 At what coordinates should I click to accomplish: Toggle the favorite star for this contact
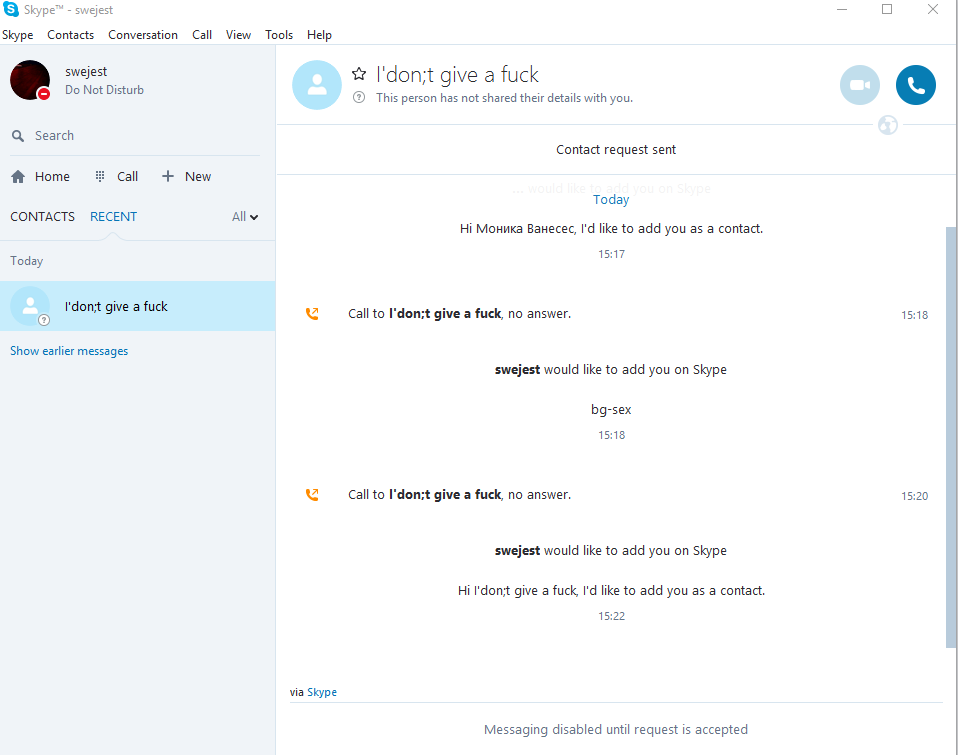tap(359, 75)
